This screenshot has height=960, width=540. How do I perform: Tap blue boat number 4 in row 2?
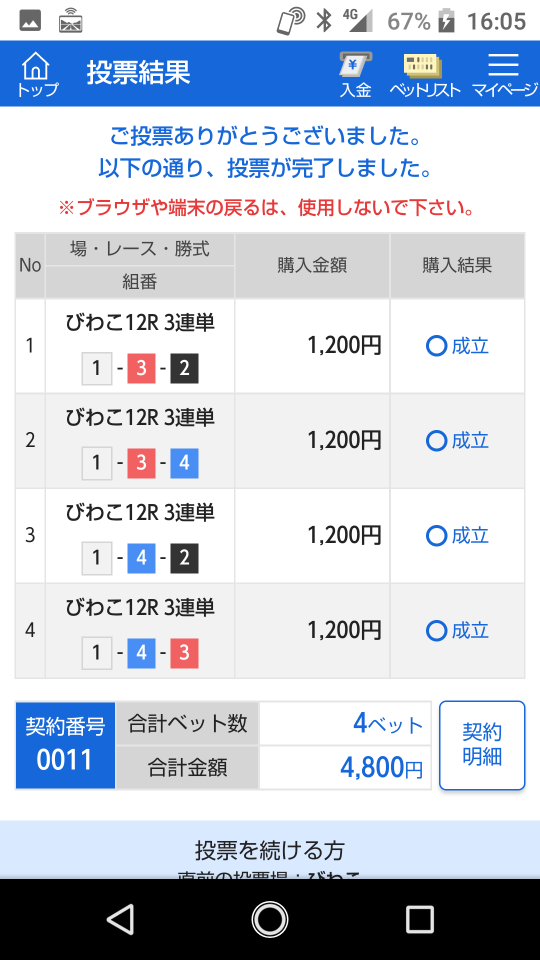pos(184,464)
